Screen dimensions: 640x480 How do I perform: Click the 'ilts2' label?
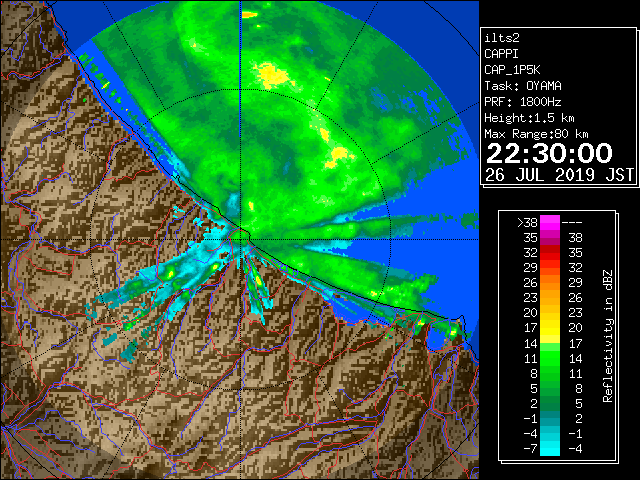pyautogui.click(x=502, y=38)
